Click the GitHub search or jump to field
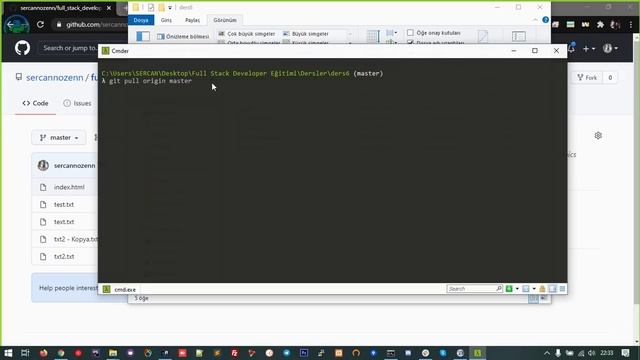The width and height of the screenshot is (640, 360). pos(69,48)
